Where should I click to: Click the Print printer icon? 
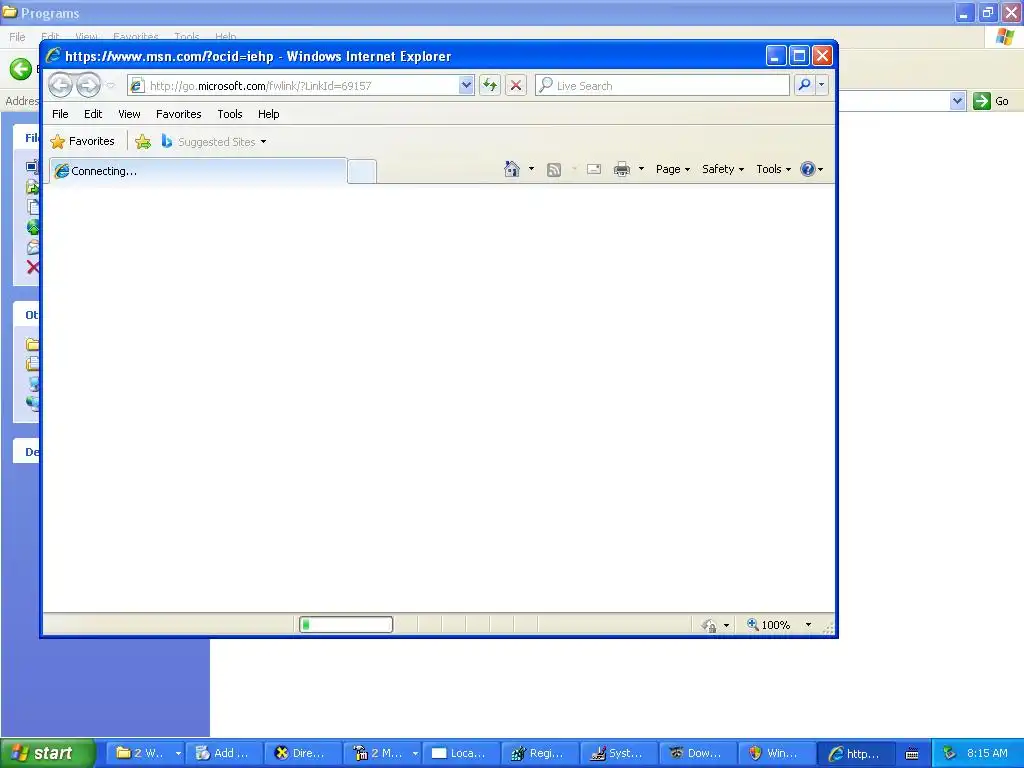tap(622, 169)
